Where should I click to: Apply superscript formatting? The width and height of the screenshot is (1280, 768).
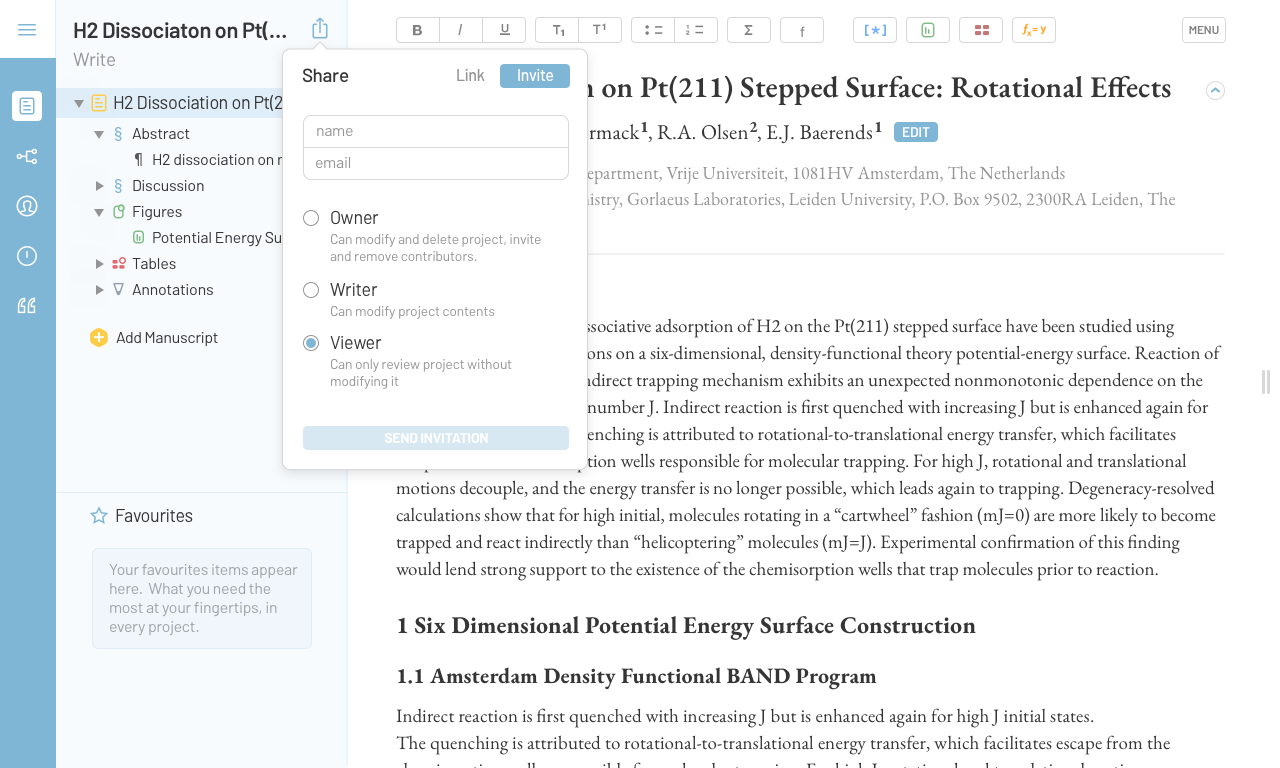click(599, 30)
